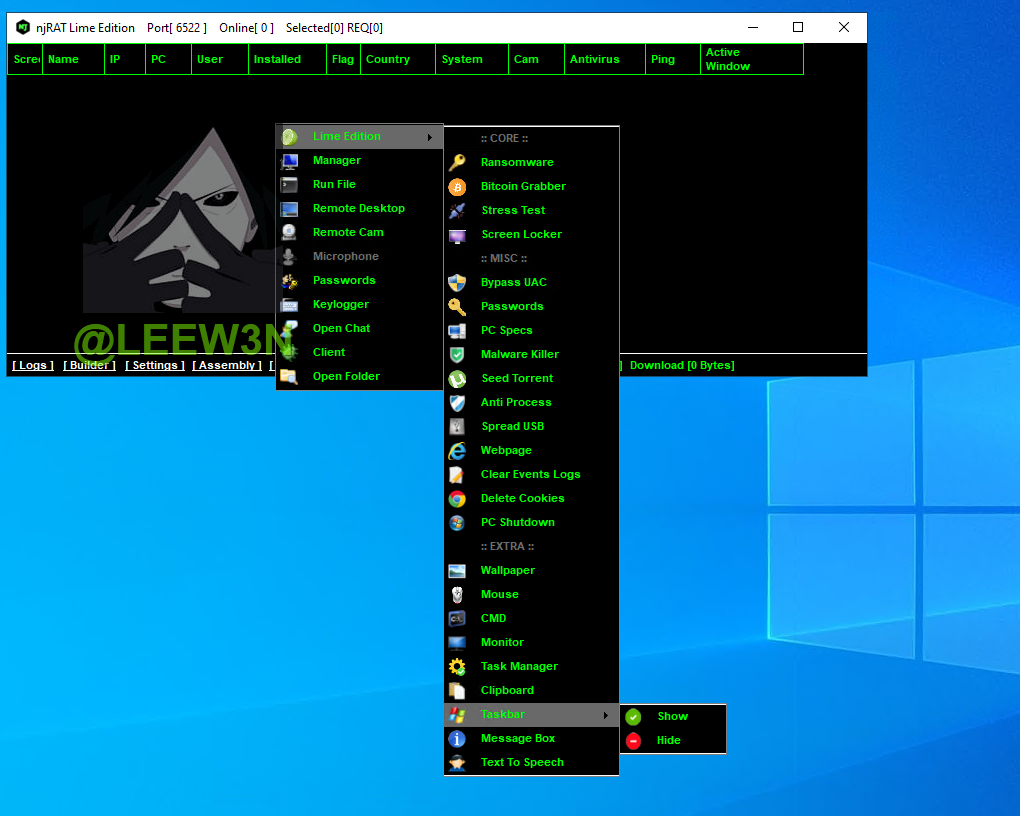Open the Settings link in bottom bar
The width and height of the screenshot is (1020, 816).
point(155,365)
